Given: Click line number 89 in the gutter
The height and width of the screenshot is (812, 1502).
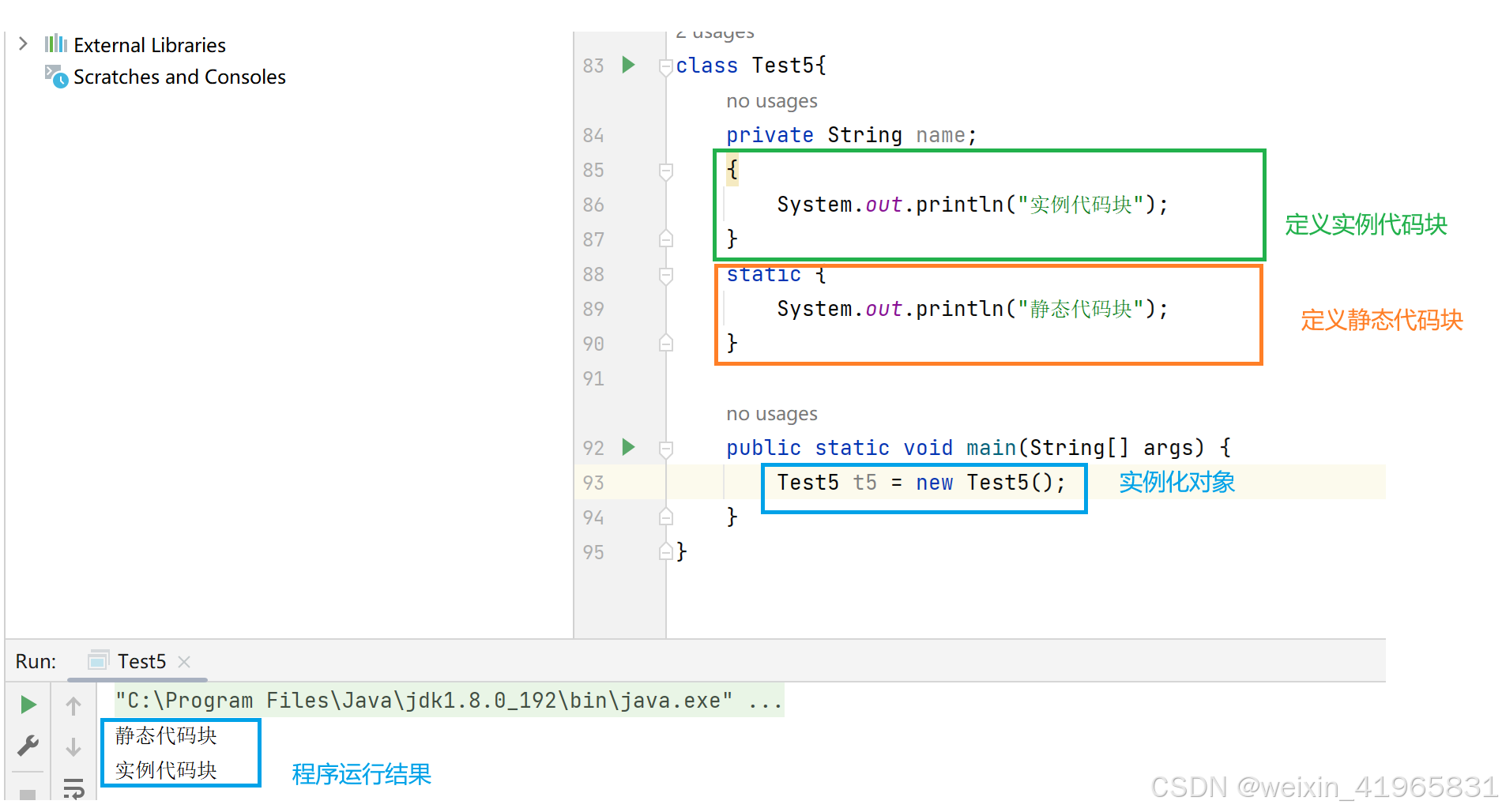Looking at the screenshot, I should 593,309.
